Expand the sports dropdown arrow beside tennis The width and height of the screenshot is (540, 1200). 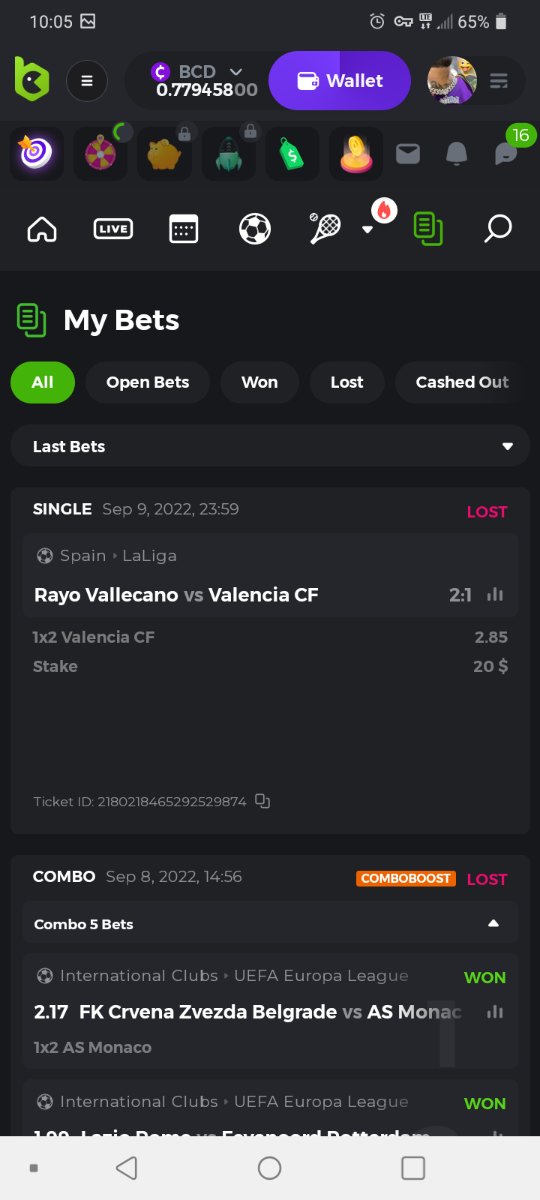(x=367, y=229)
